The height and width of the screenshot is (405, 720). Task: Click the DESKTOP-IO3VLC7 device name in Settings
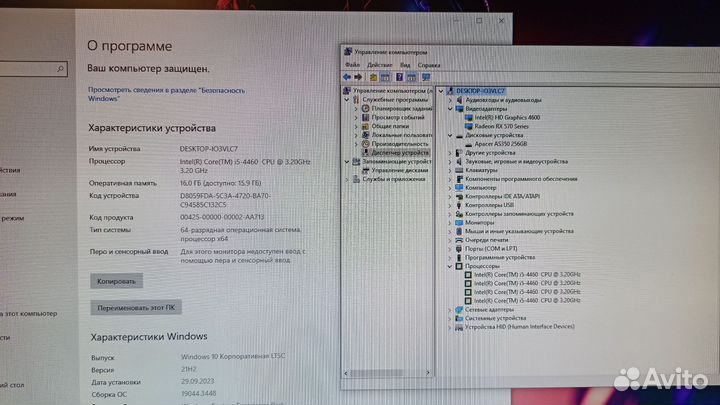(x=208, y=149)
